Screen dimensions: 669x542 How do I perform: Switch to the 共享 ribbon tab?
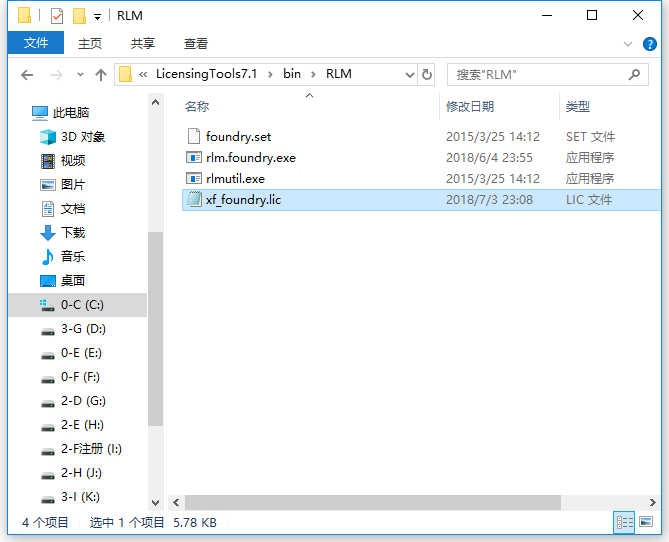(143, 43)
